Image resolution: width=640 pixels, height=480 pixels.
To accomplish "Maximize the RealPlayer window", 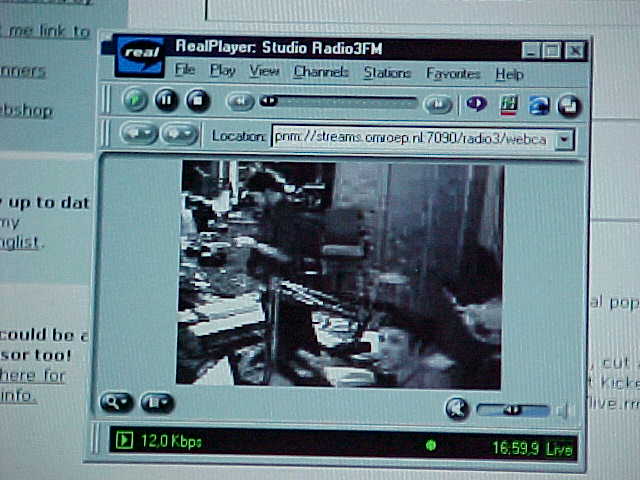I will [x=551, y=51].
